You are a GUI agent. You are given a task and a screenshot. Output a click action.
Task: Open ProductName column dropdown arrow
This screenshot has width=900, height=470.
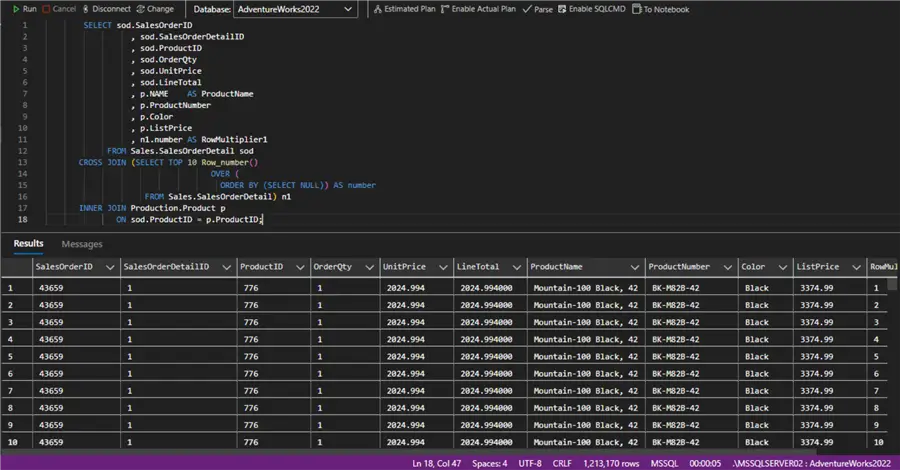coord(634,267)
